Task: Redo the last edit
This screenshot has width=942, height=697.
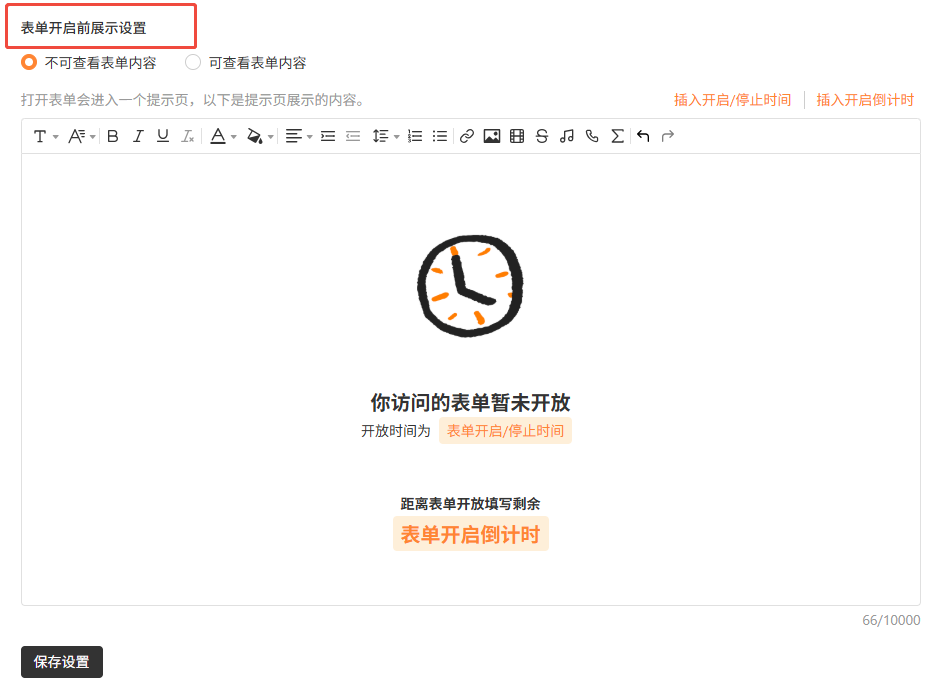Action: tap(667, 136)
